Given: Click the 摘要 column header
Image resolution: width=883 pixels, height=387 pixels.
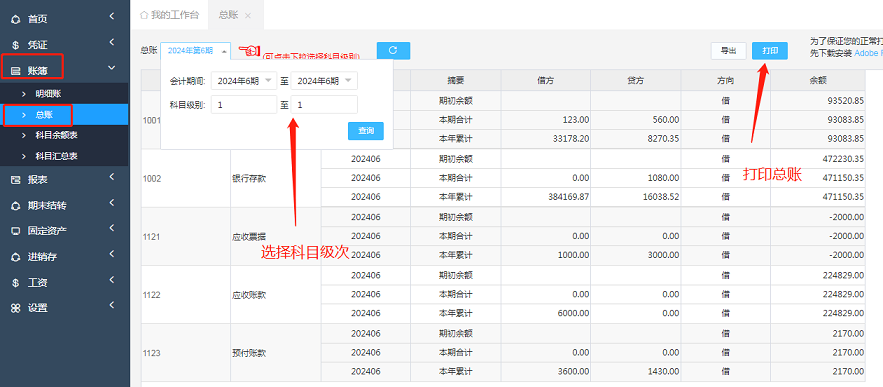Looking at the screenshot, I should pyautogui.click(x=456, y=81).
